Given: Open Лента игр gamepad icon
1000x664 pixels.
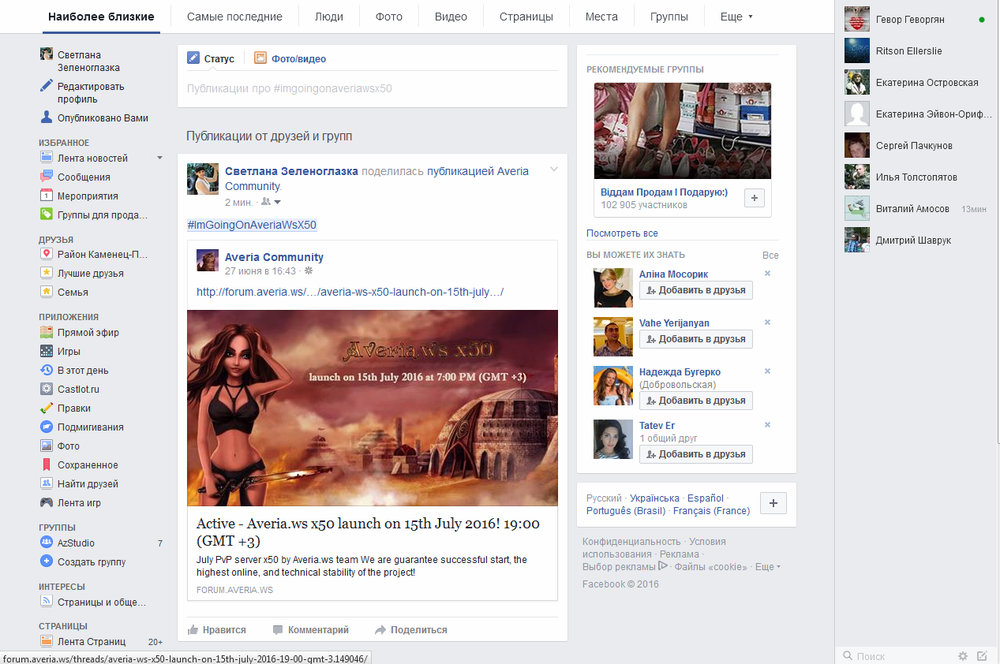Looking at the screenshot, I should 46,503.
